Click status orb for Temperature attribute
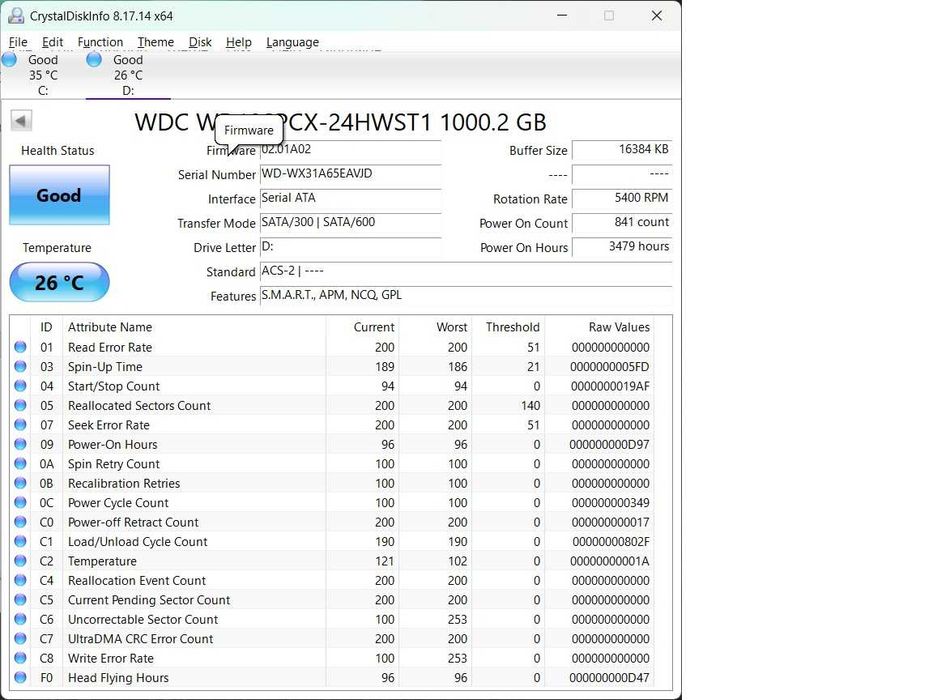The width and height of the screenshot is (933, 700). pyautogui.click(x=20, y=561)
